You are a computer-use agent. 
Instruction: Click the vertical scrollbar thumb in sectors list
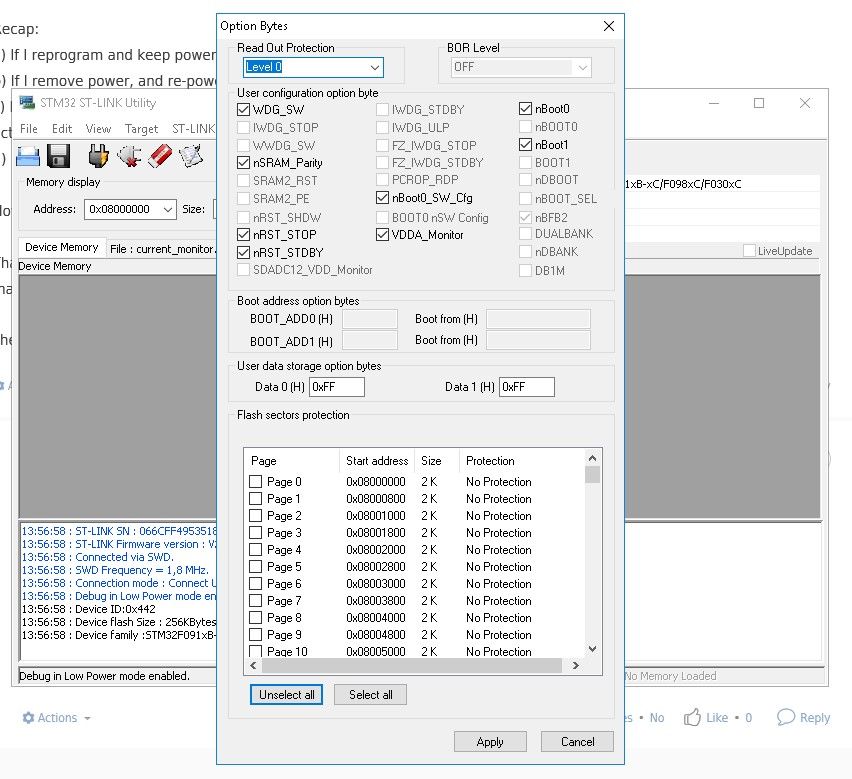click(x=592, y=474)
